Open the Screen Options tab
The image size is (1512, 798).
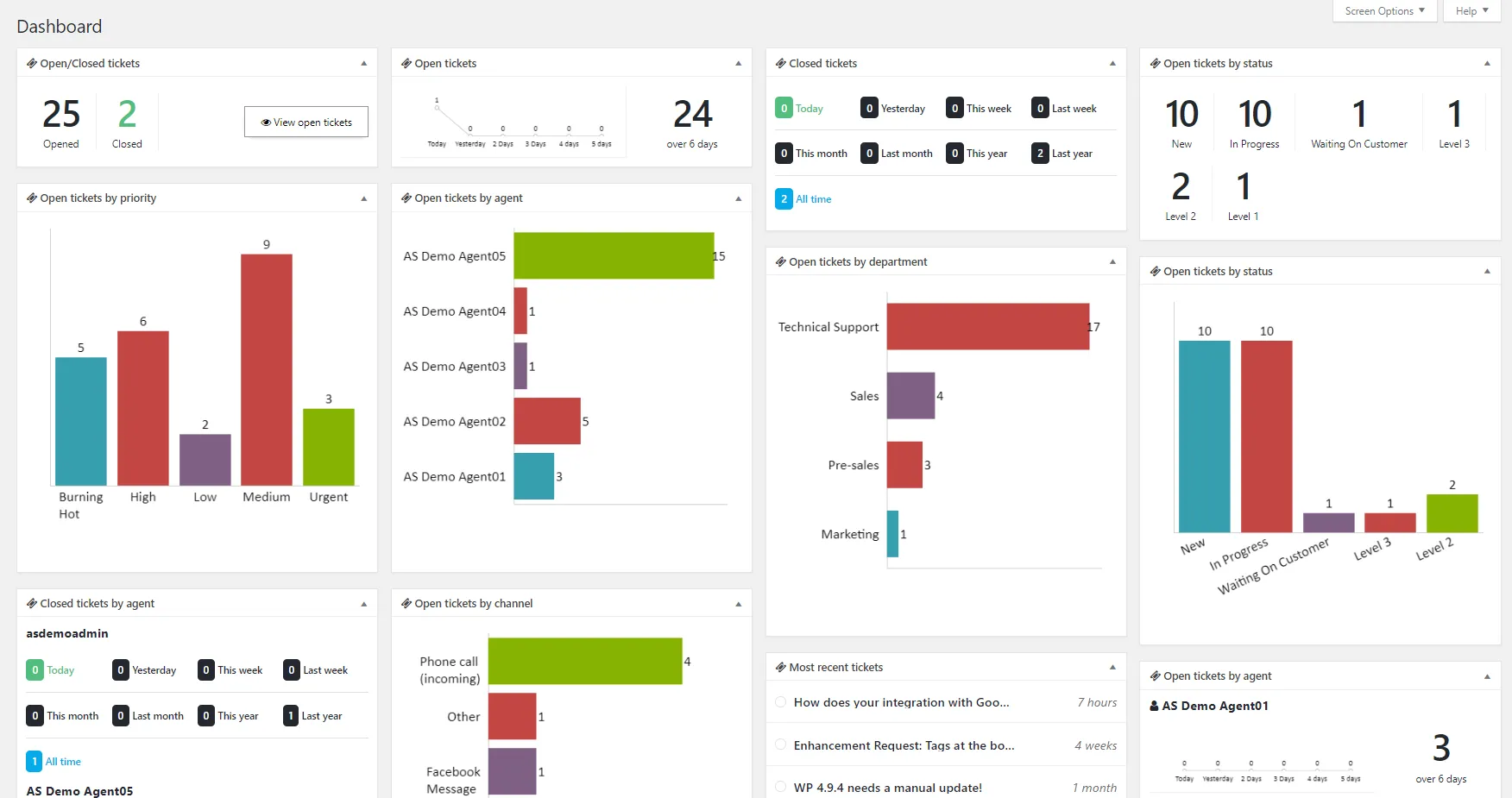1384,11
